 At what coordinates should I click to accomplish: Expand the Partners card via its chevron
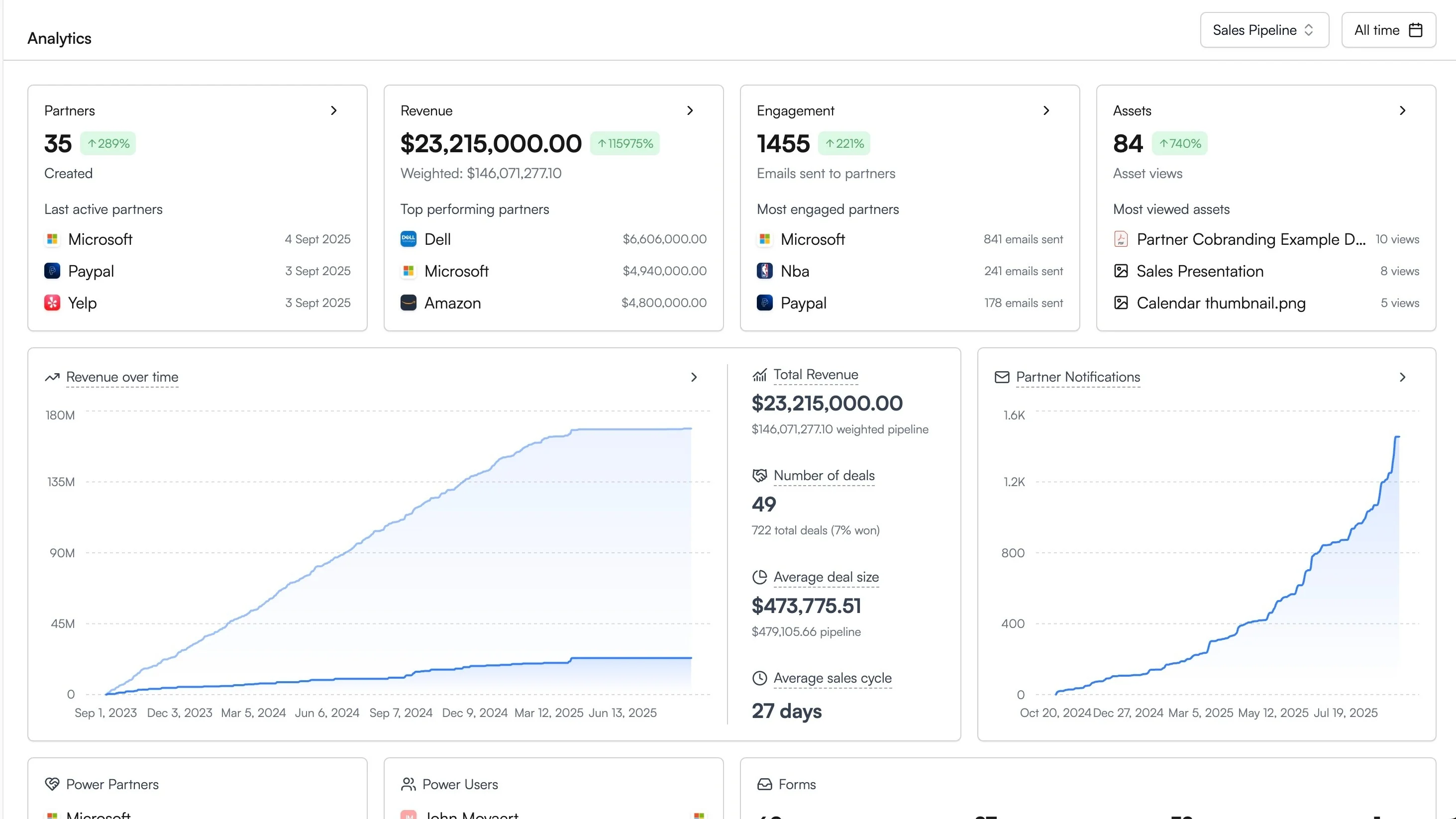(x=333, y=110)
